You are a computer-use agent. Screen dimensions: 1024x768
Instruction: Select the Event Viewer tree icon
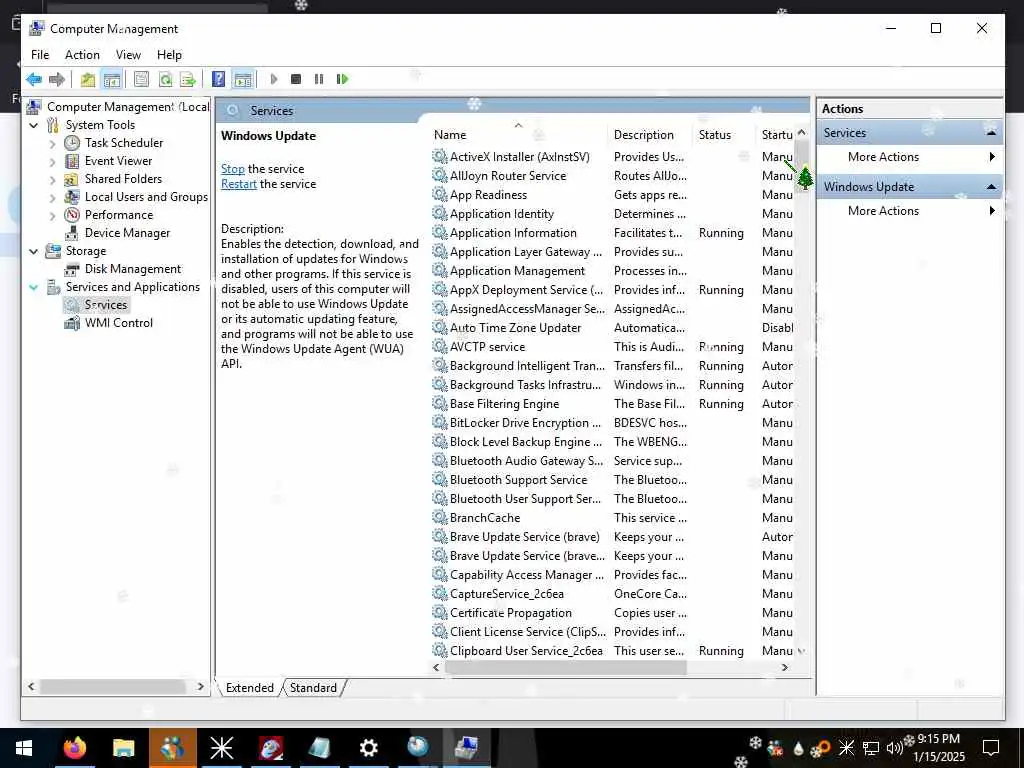click(72, 161)
